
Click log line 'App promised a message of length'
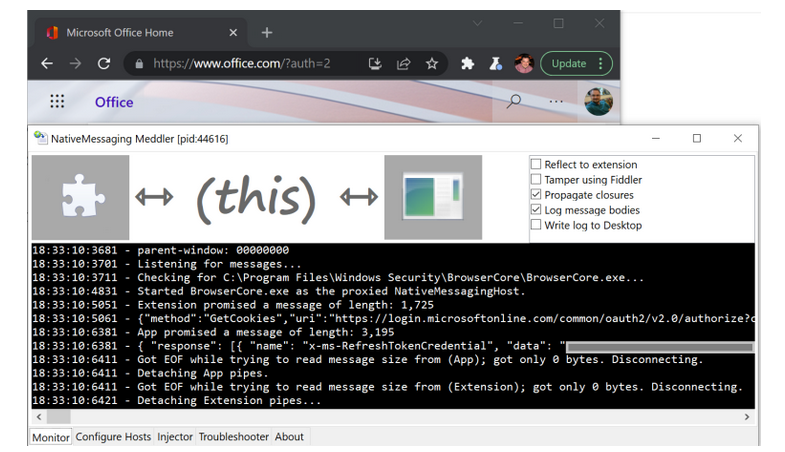pyautogui.click(x=213, y=332)
